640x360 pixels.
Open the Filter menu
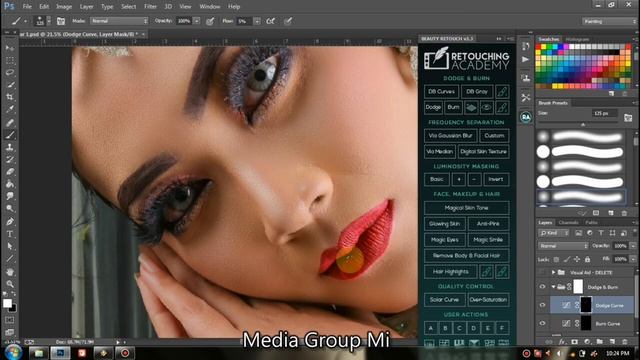click(x=150, y=7)
